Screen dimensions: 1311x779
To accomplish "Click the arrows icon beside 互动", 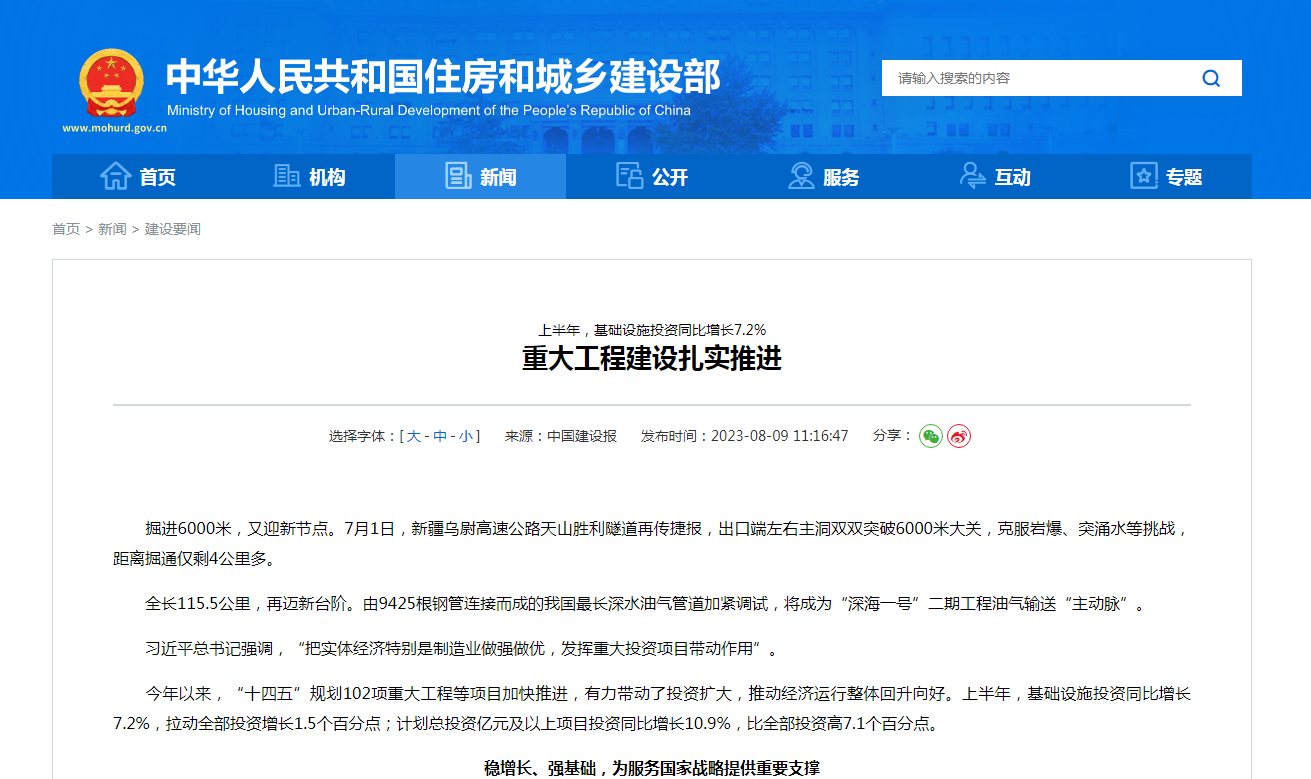I will (971, 175).
